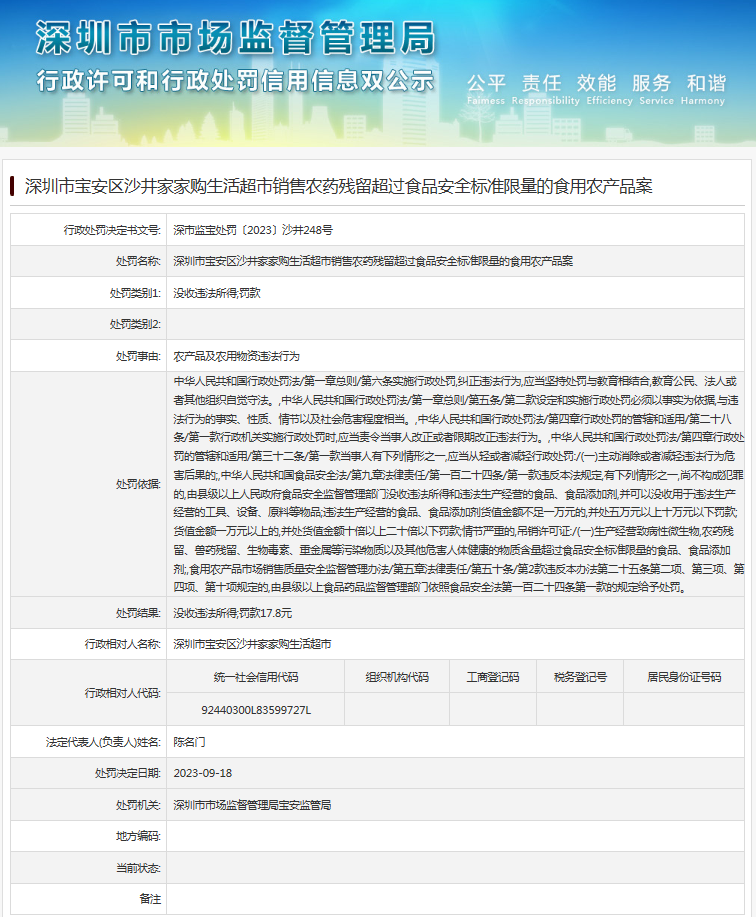Image resolution: width=756 pixels, height=917 pixels.
Task: Select the decision number 深市监宝处罚〔2023〕沙井248号
Action: tap(253, 230)
